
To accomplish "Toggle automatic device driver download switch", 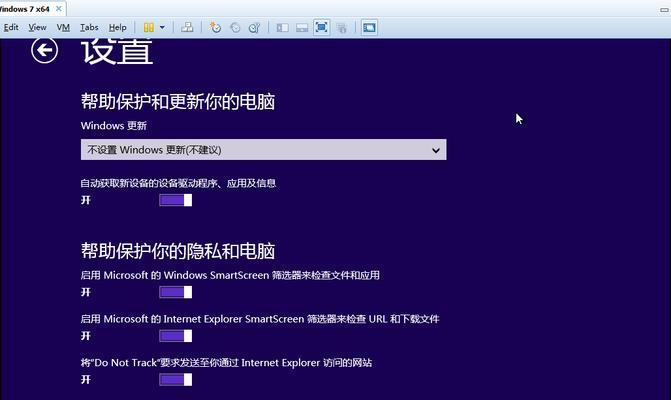I will pyautogui.click(x=175, y=200).
